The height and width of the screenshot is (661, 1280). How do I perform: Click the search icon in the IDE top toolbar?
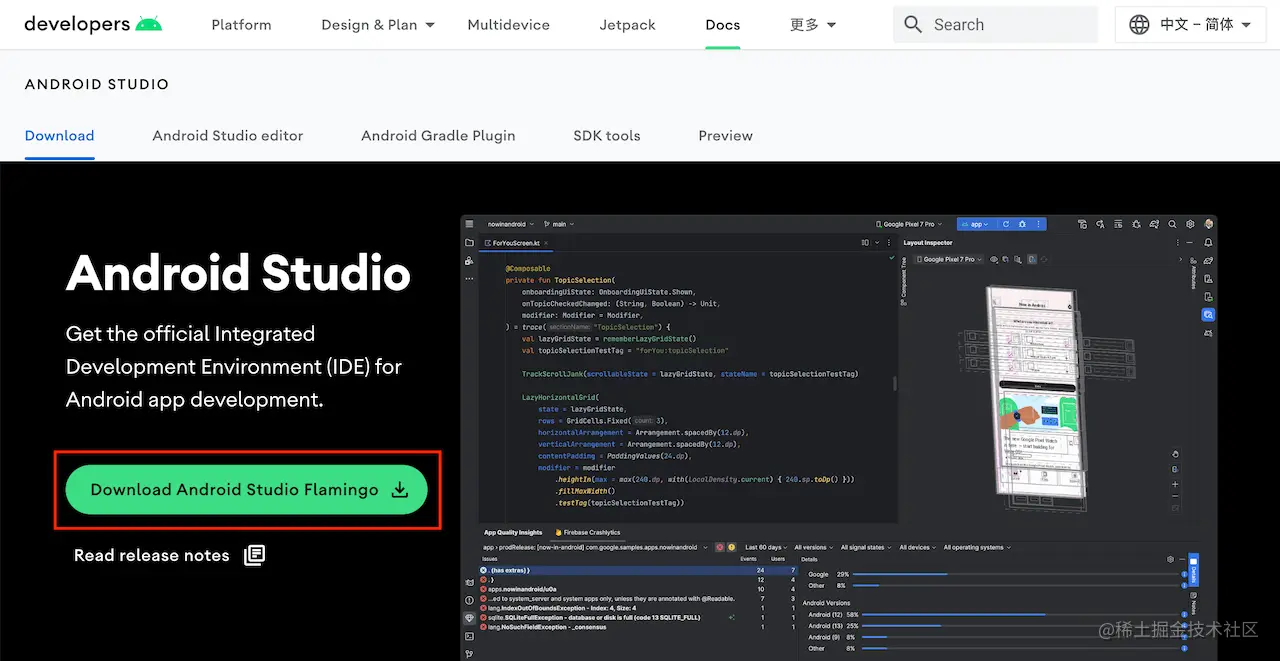(1172, 225)
